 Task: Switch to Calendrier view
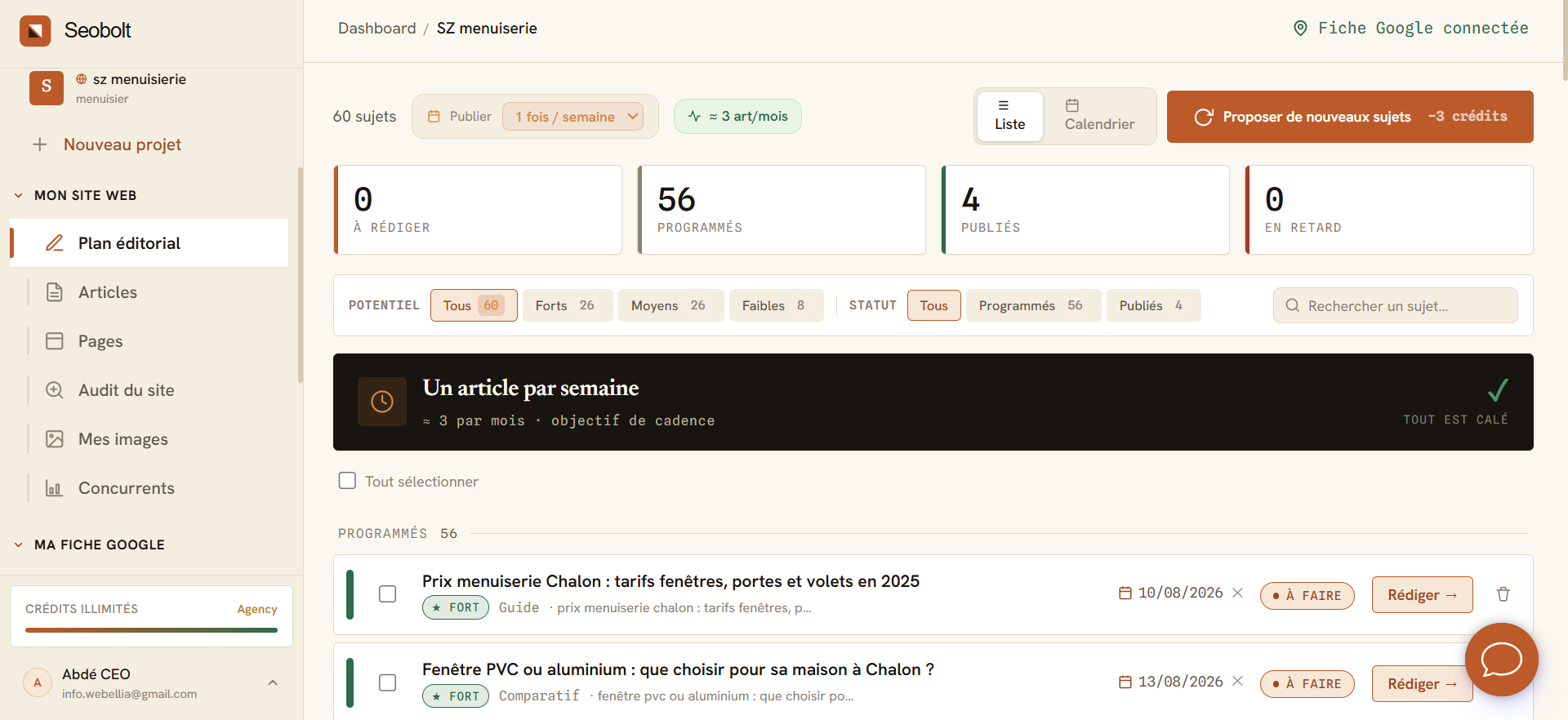pyautogui.click(x=1099, y=116)
